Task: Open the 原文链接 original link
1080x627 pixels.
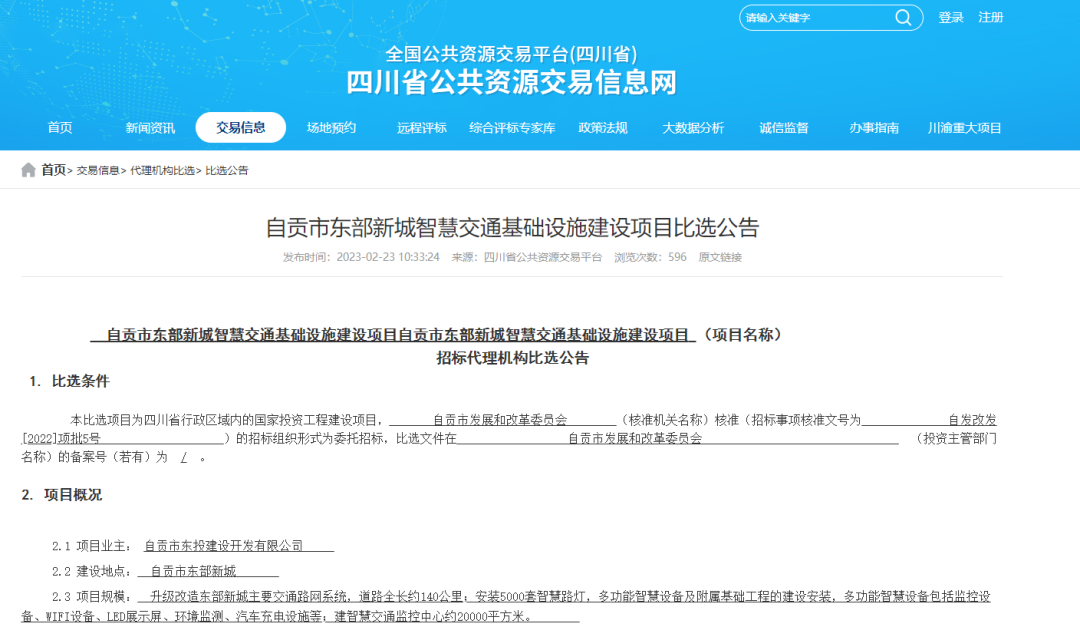Action: [x=720, y=257]
